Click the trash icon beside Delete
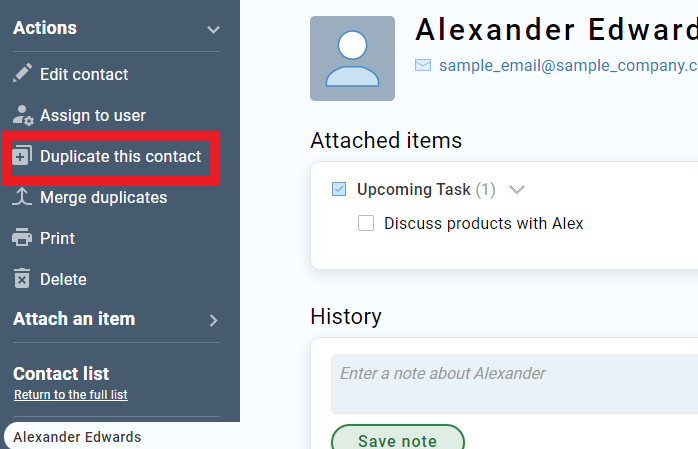The height and width of the screenshot is (449, 698). 22,279
